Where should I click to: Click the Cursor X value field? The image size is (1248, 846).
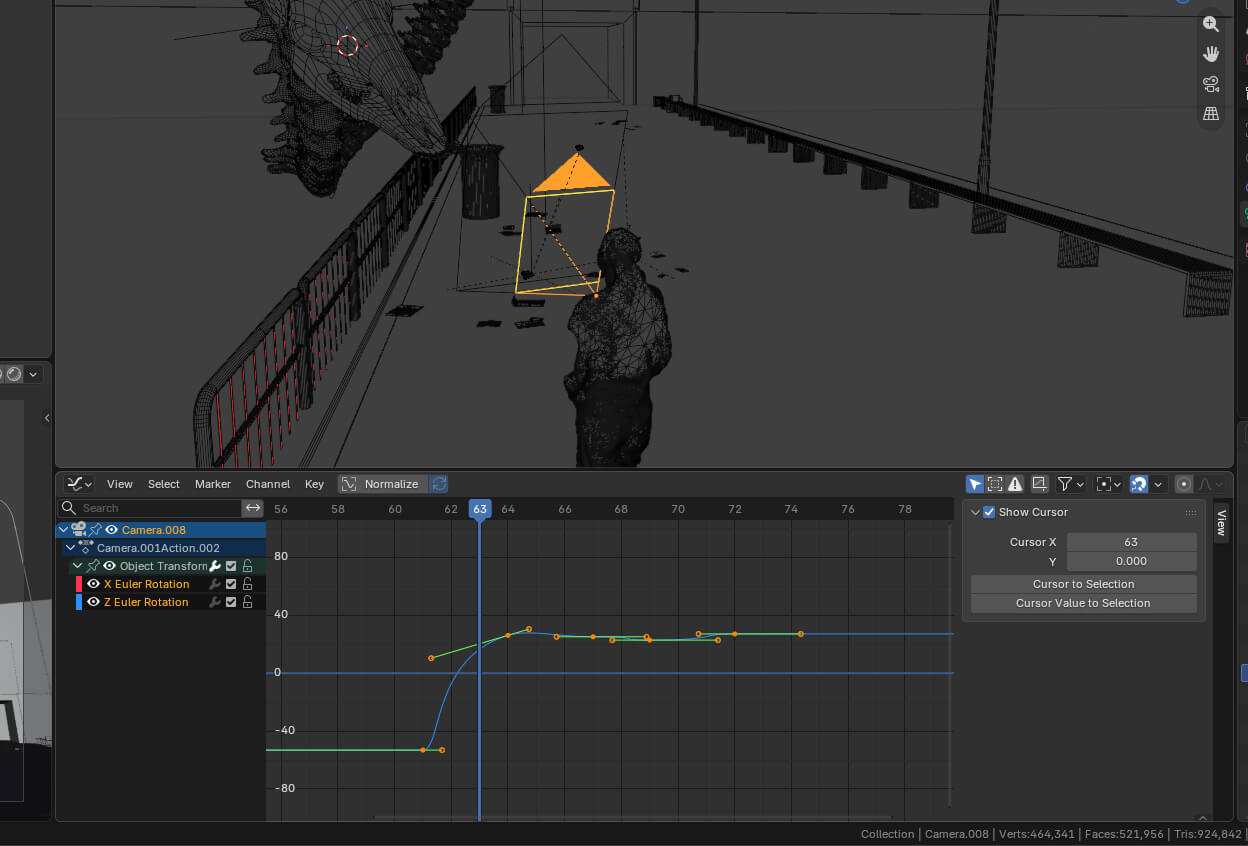click(1132, 542)
